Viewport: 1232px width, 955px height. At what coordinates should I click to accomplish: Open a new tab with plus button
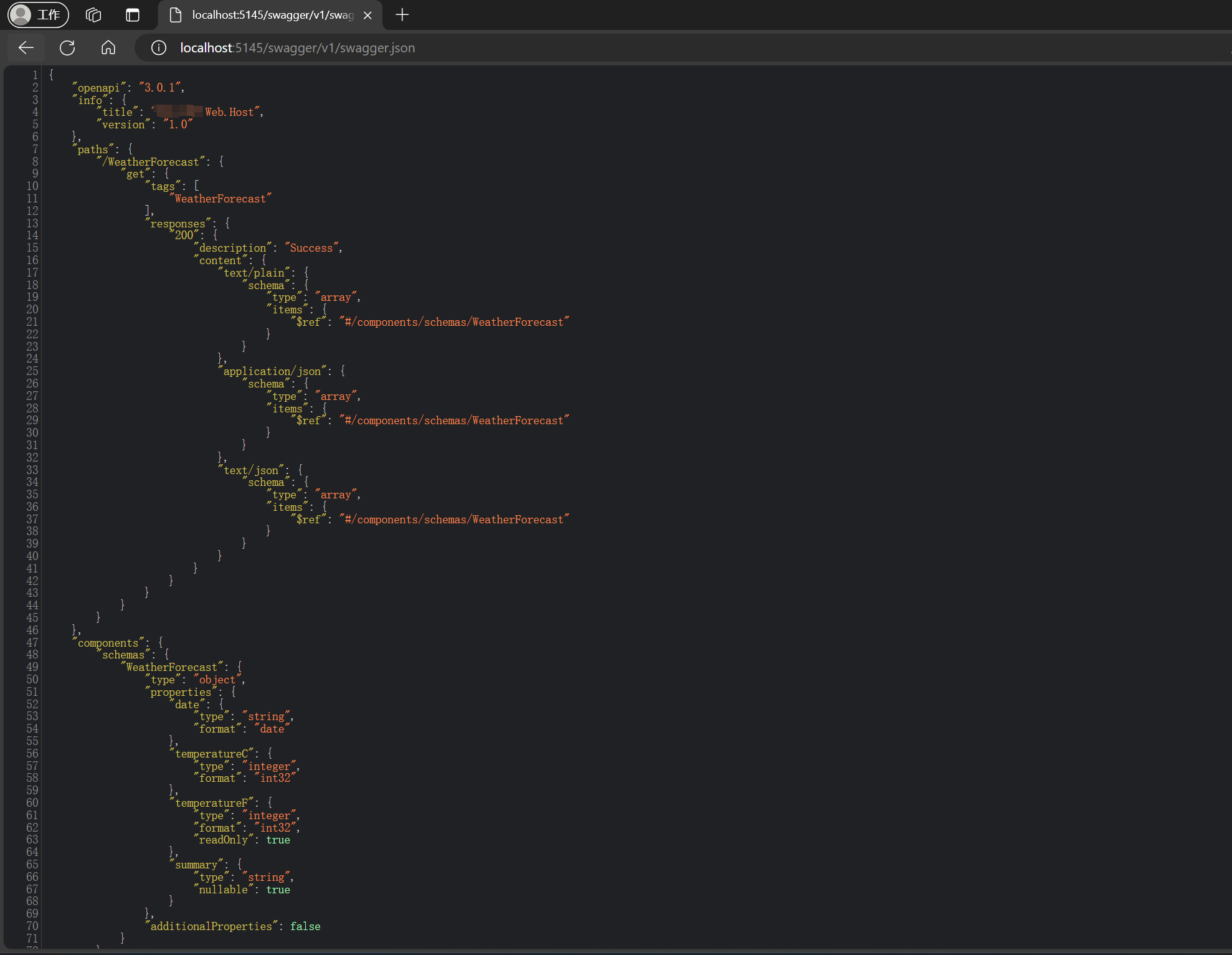(x=402, y=15)
